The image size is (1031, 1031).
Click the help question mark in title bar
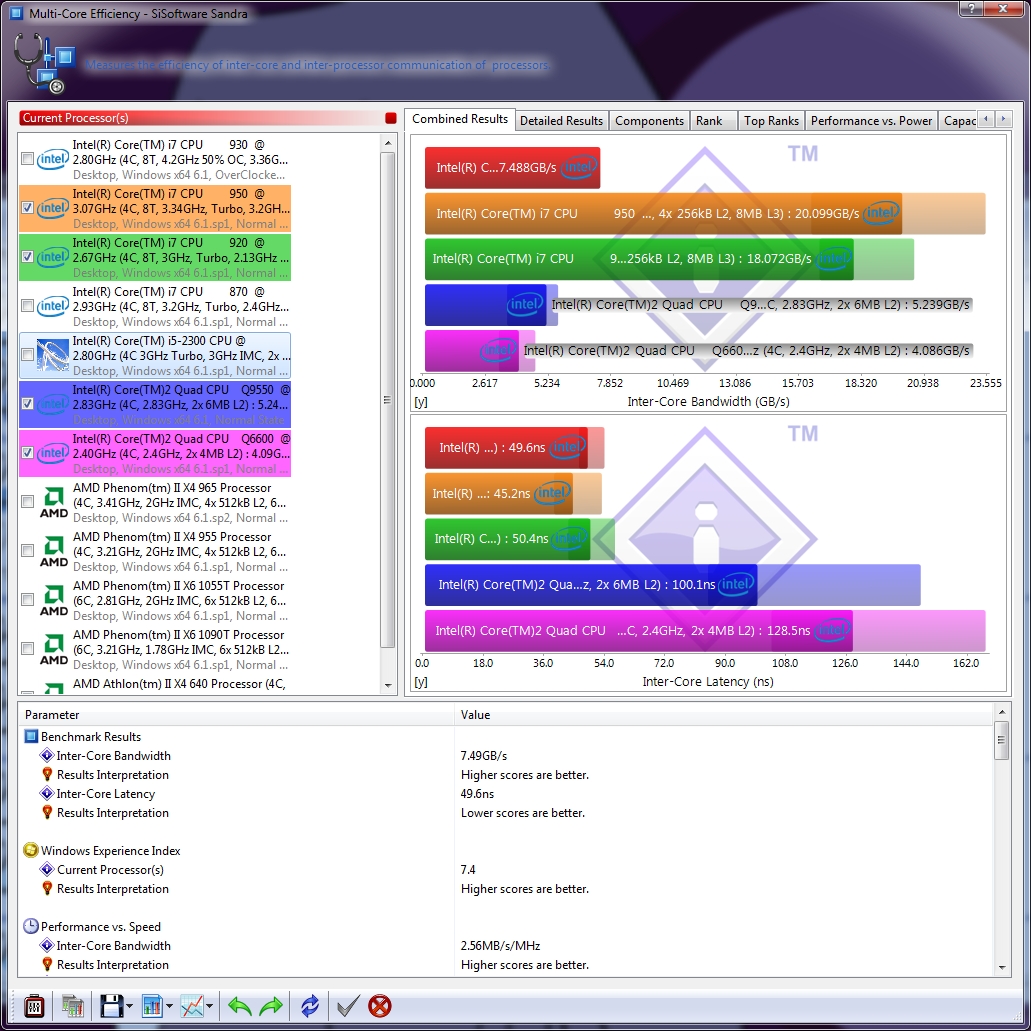coord(971,9)
